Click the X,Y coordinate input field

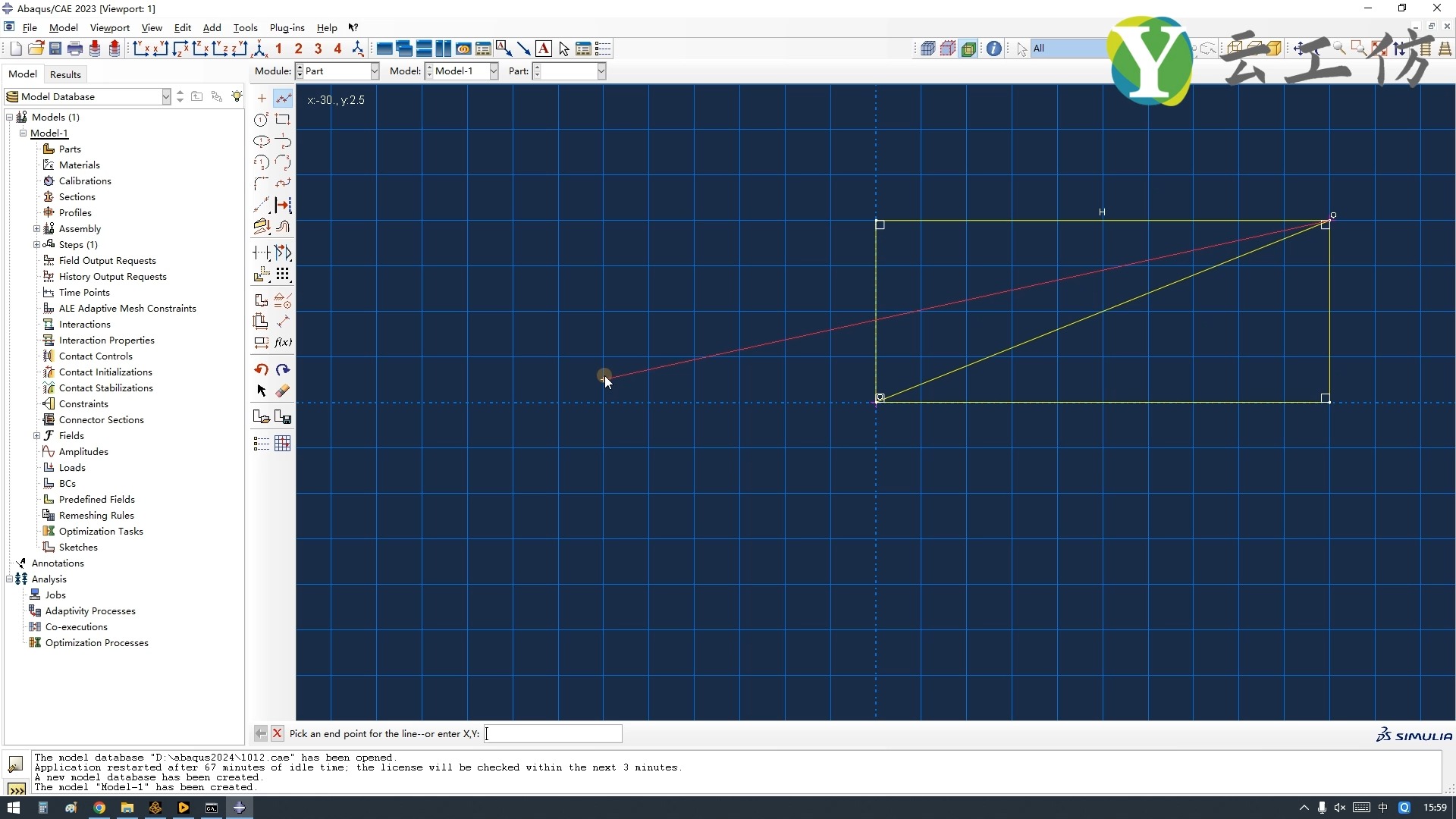coord(553,733)
